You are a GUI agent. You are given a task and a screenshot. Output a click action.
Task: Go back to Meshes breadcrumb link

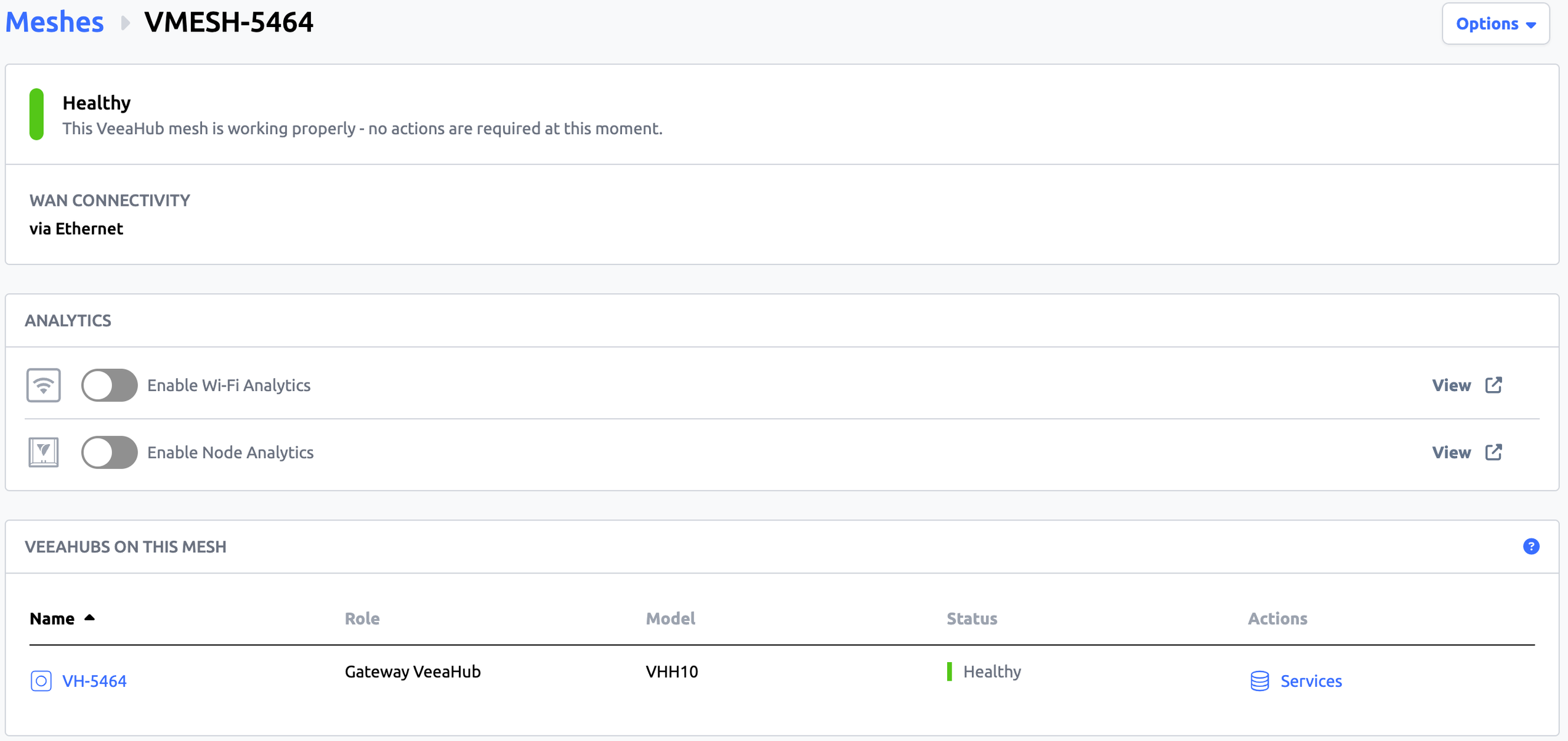pos(54,22)
